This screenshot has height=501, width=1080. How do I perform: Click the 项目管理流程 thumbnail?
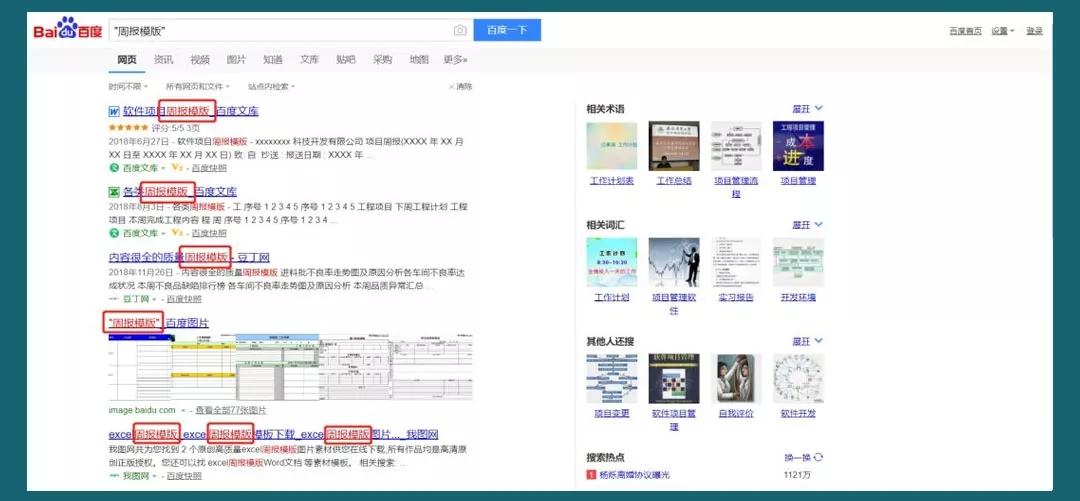pyautogui.click(x=736, y=146)
